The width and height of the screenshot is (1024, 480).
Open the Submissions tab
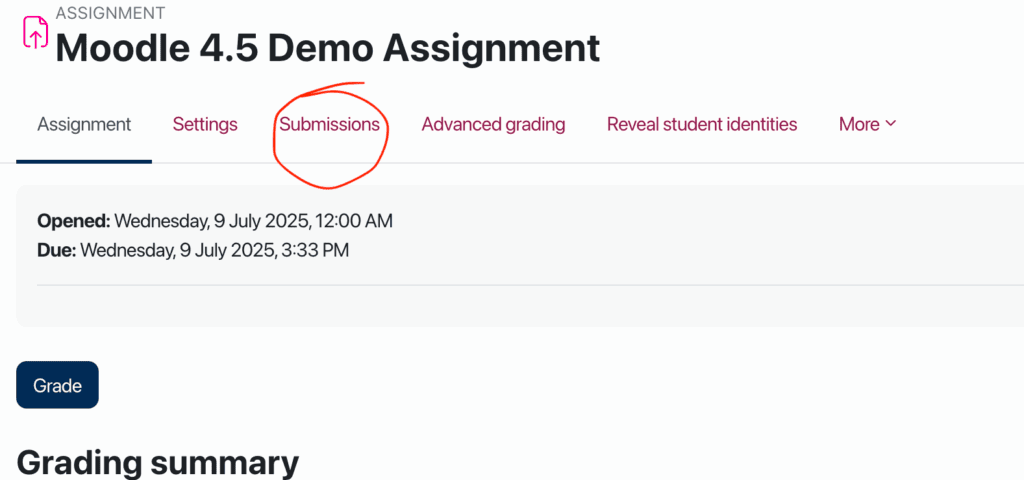(329, 125)
